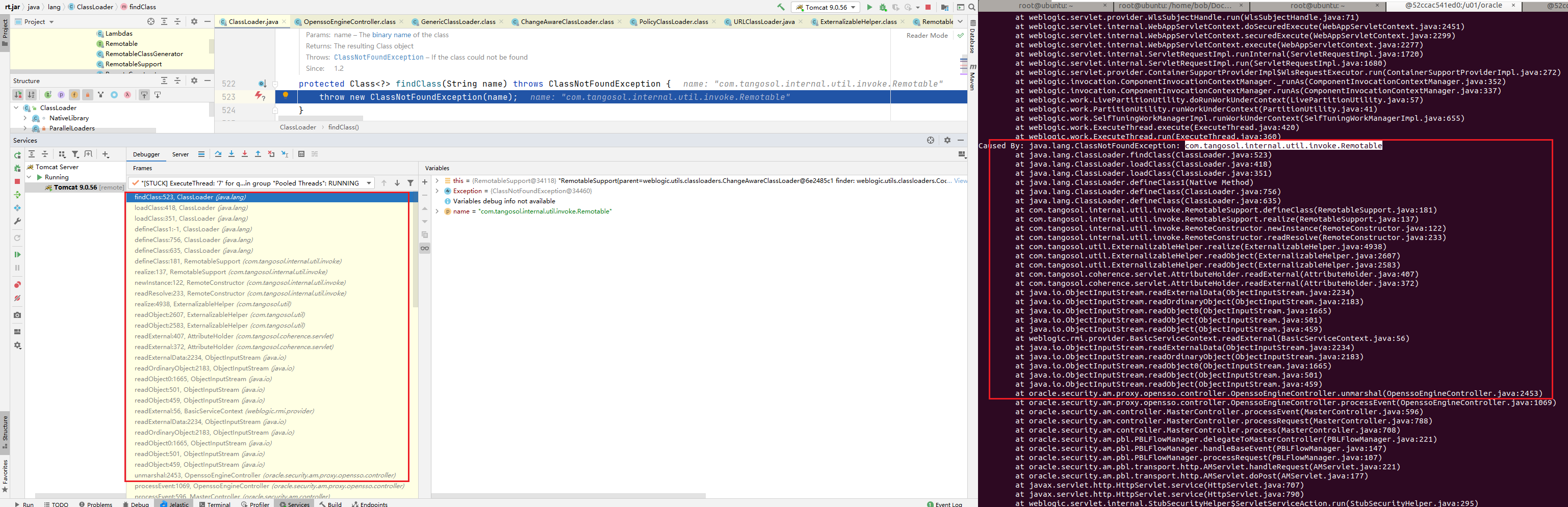Expand Exception variable in Variables panel
The image size is (1568, 507).
click(x=437, y=191)
